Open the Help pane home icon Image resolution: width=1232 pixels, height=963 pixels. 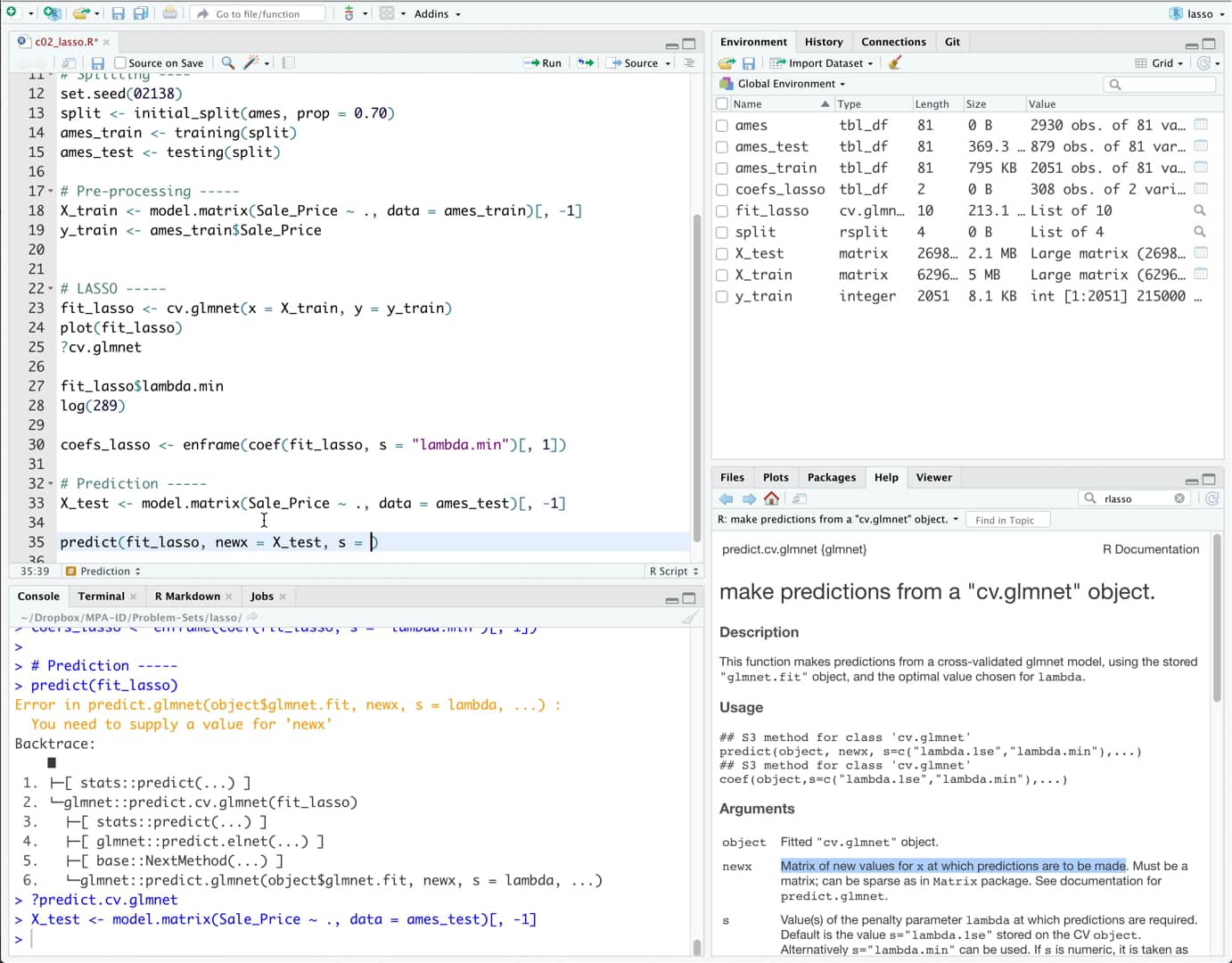pyautogui.click(x=772, y=498)
